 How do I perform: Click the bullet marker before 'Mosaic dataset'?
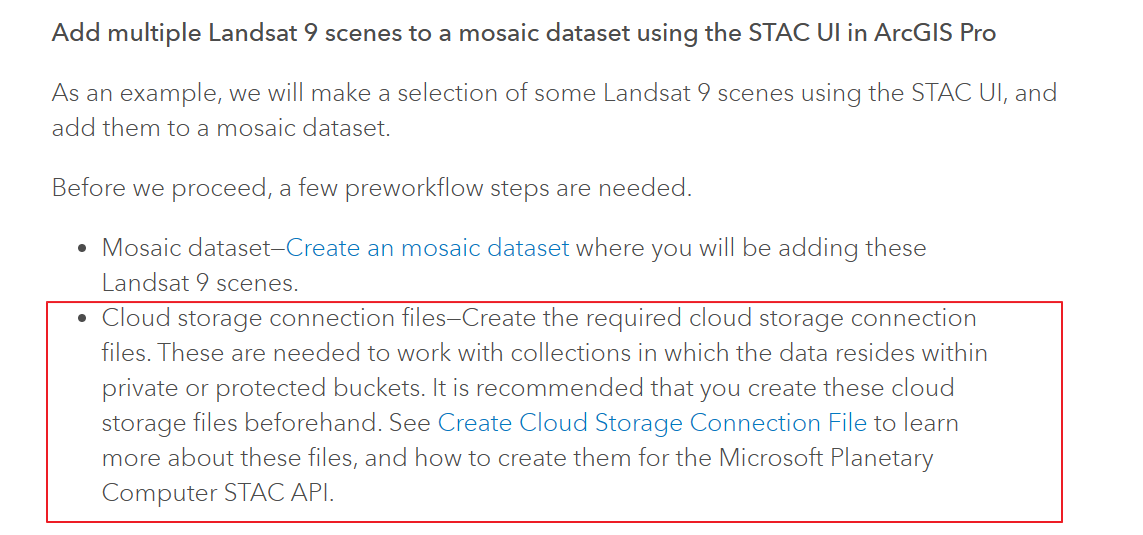pos(83,249)
